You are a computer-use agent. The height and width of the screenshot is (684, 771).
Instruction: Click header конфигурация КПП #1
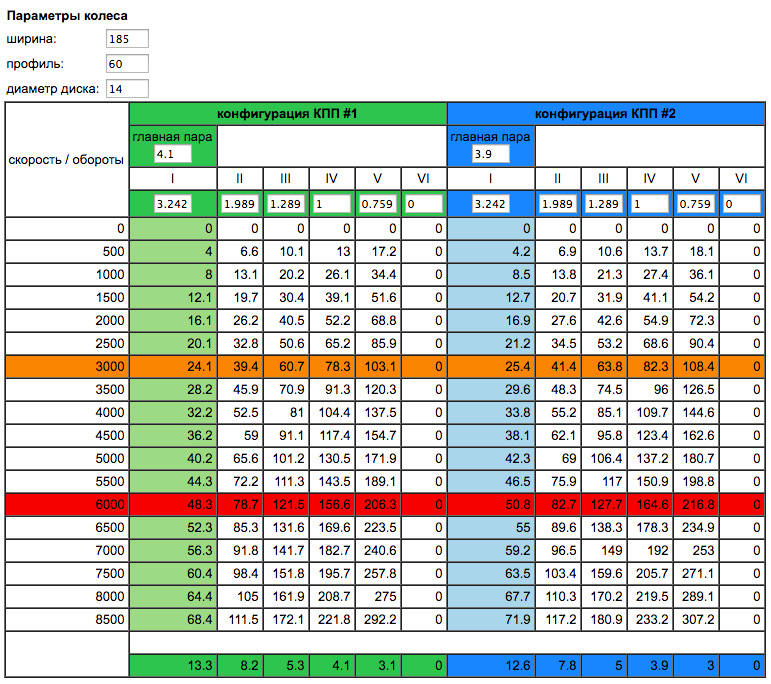[287, 114]
